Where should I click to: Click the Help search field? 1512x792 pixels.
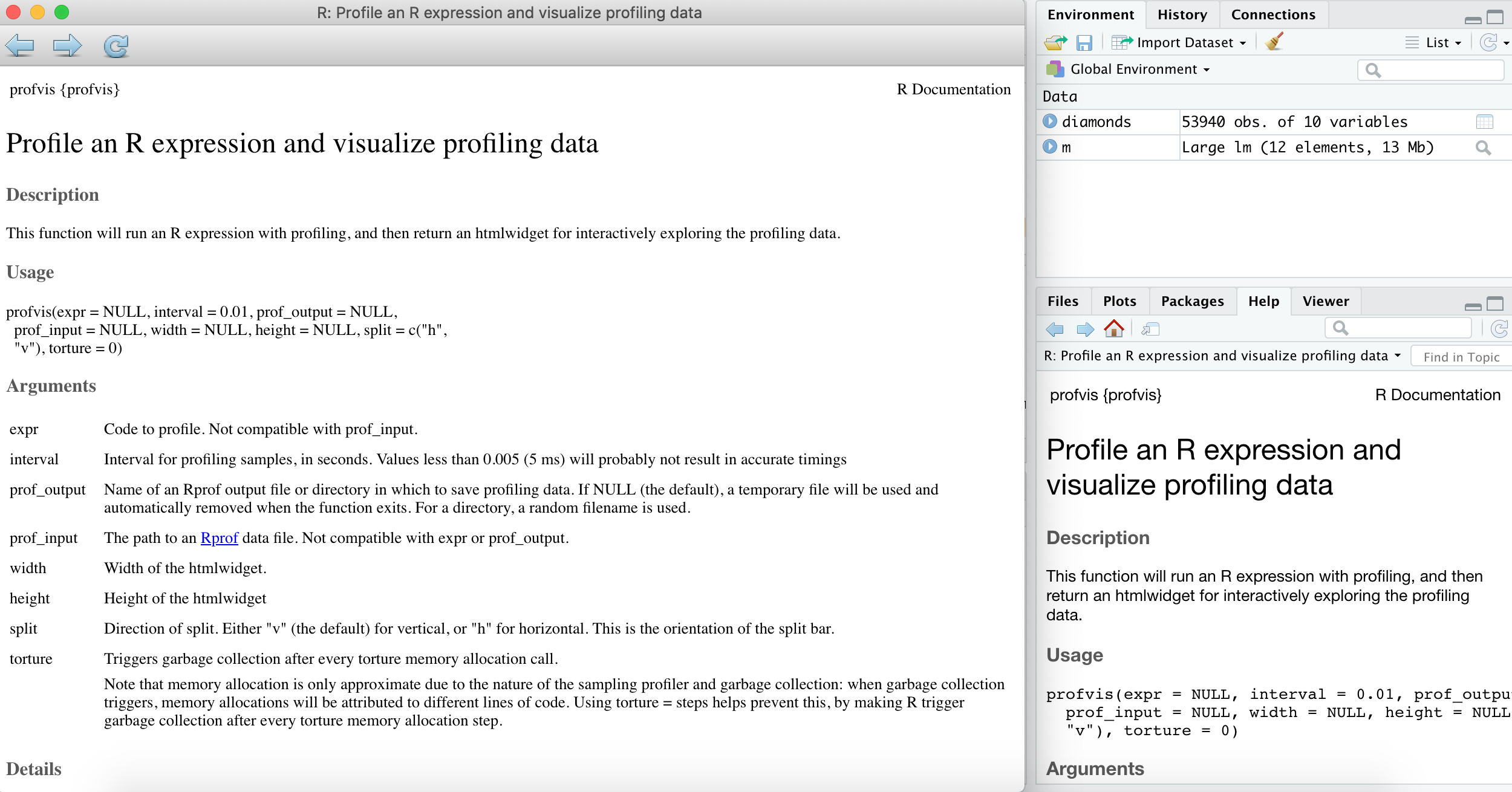pos(1398,328)
